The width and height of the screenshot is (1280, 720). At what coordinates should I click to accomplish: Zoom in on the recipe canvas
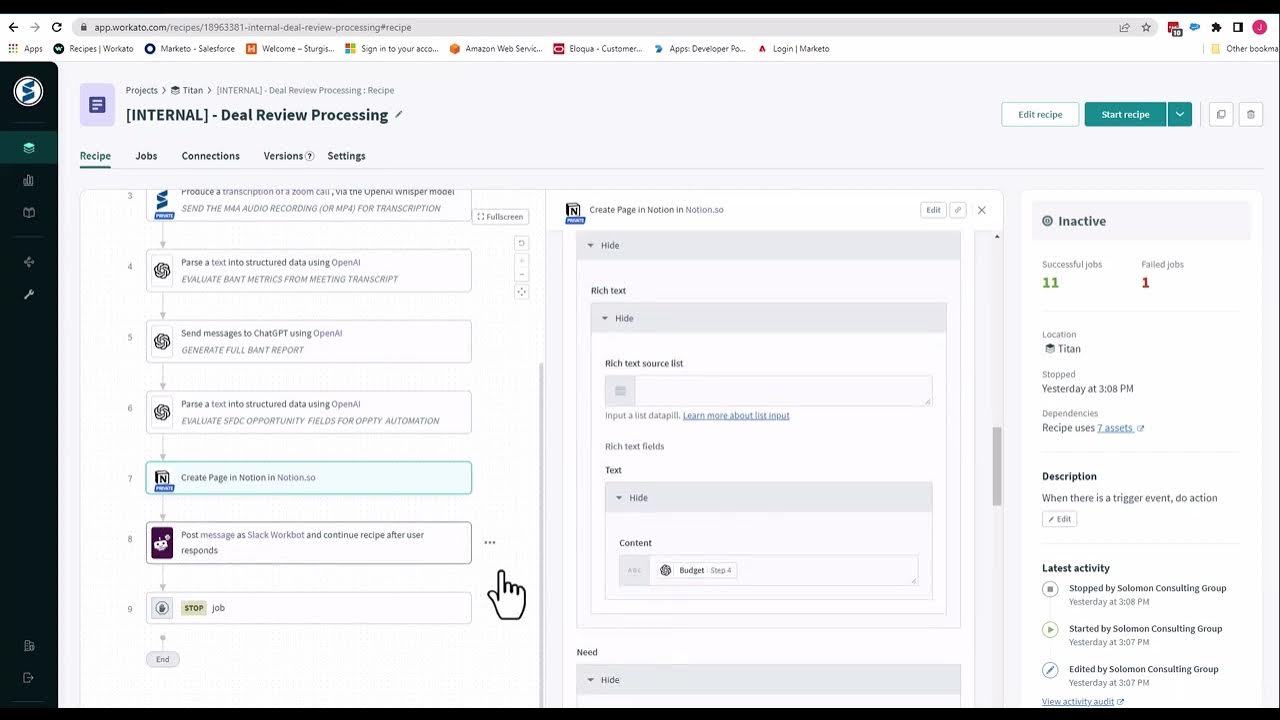[521, 259]
